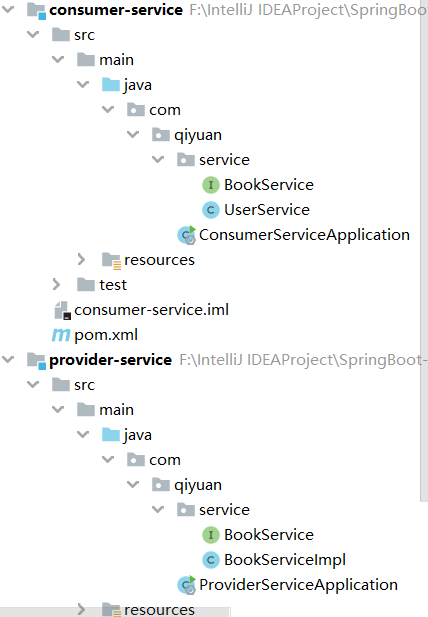
Task: Click the consumer-service.iml file icon
Action: 62,310
